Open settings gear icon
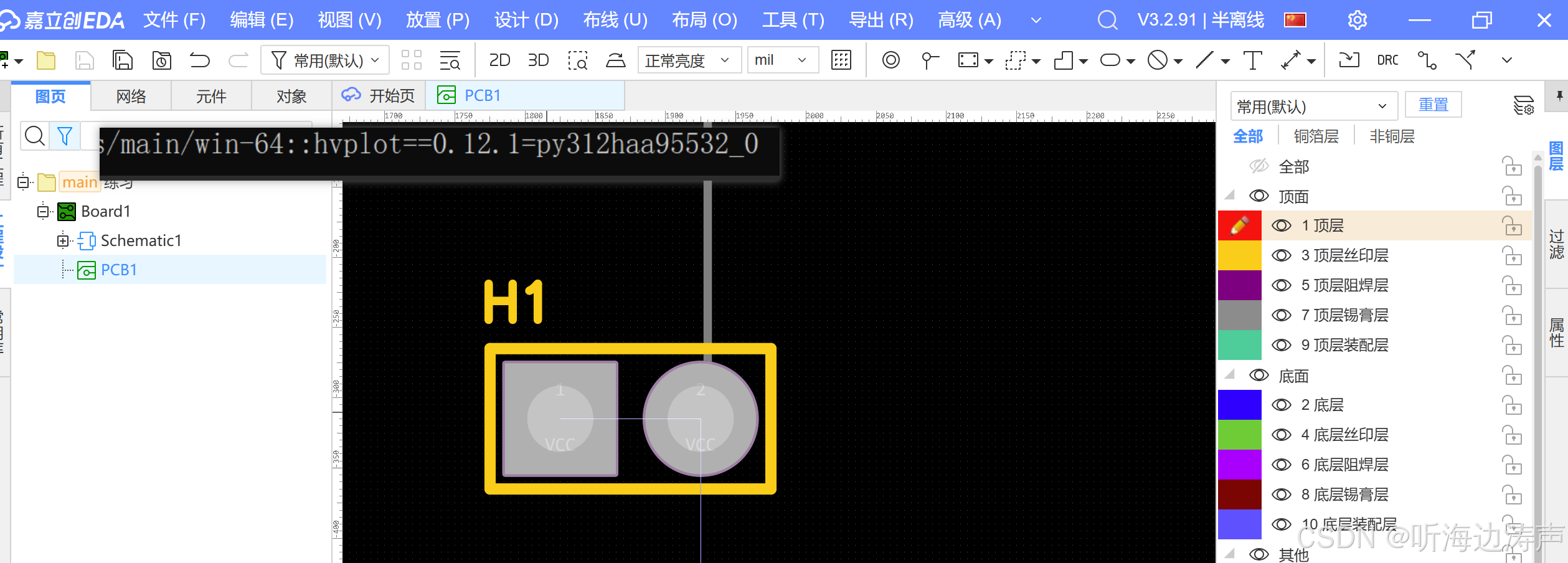 click(x=1358, y=20)
